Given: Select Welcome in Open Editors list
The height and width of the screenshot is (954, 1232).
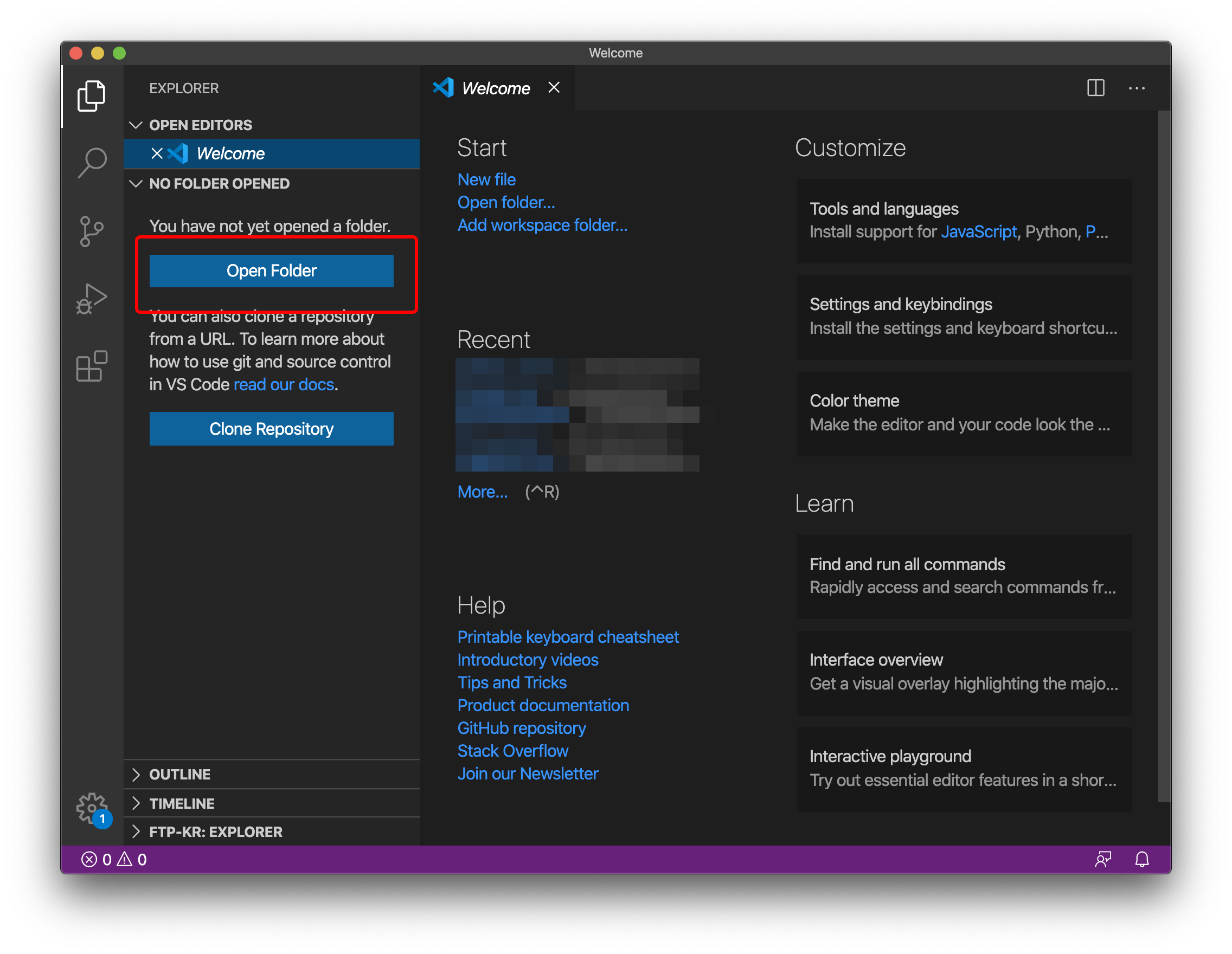Looking at the screenshot, I should [x=230, y=153].
